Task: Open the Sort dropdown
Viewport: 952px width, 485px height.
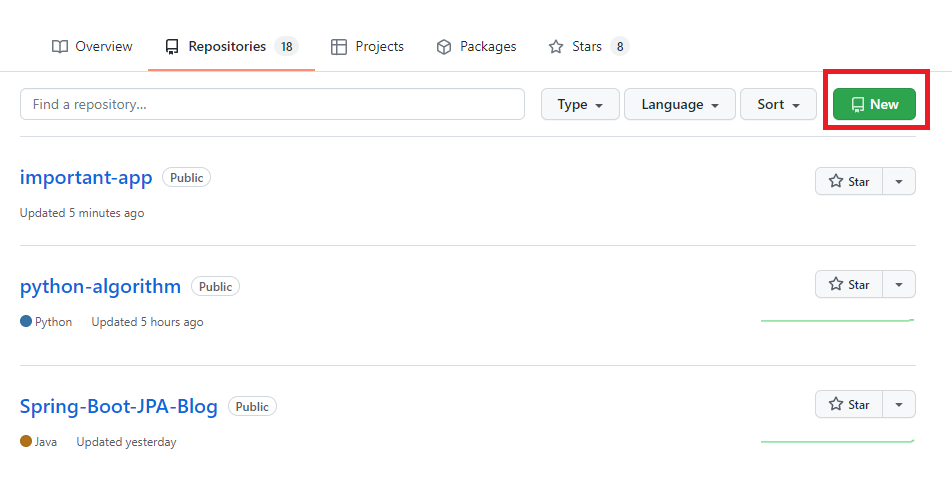Action: point(778,104)
